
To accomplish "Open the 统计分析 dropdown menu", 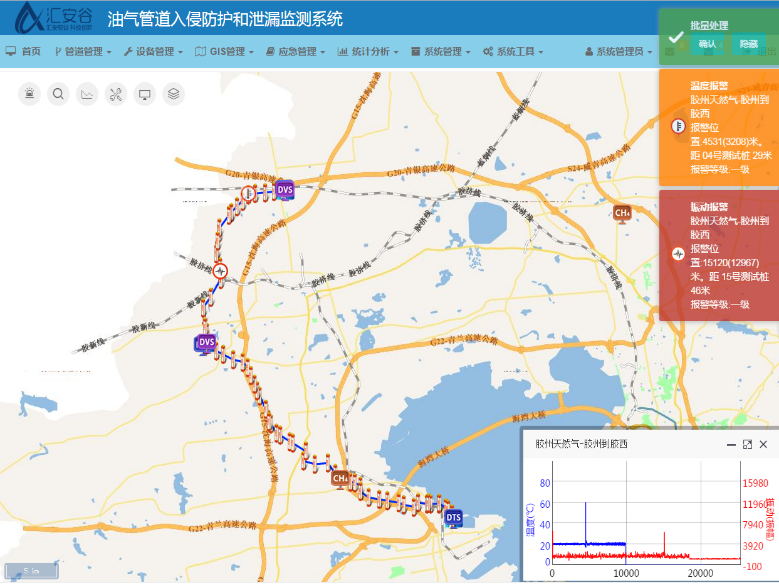I will tap(368, 52).
